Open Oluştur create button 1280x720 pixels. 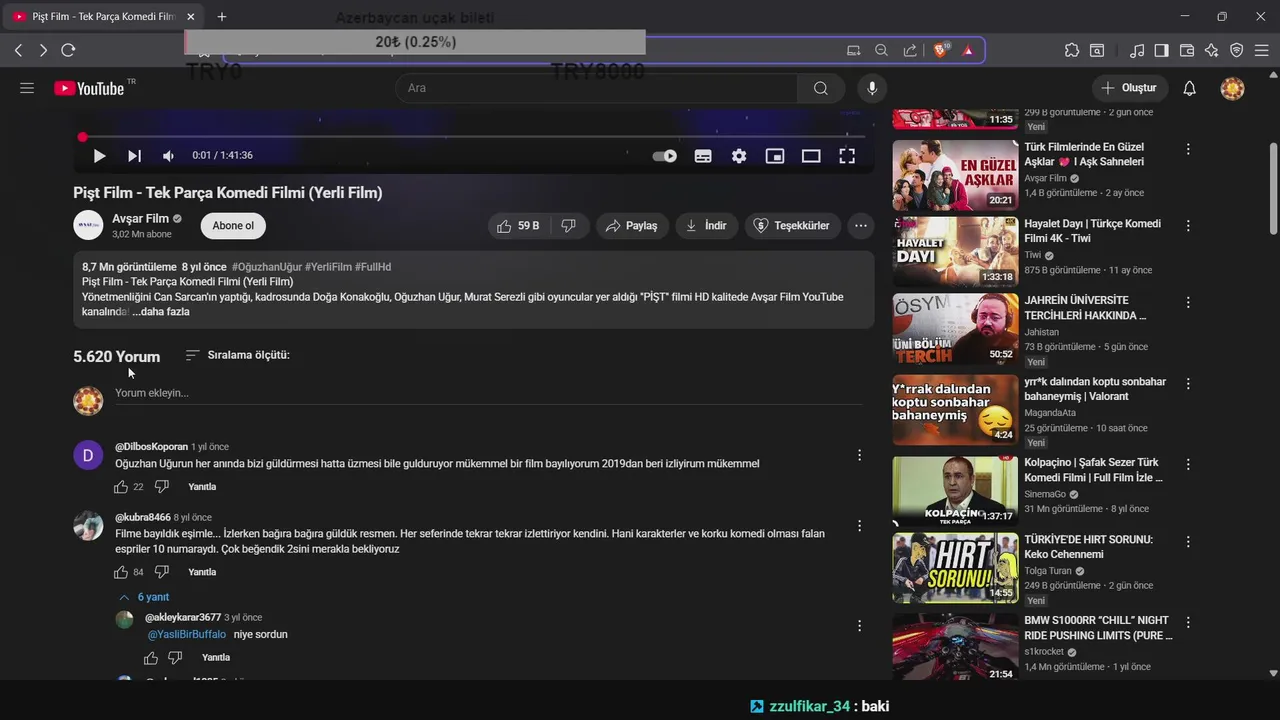point(1130,88)
